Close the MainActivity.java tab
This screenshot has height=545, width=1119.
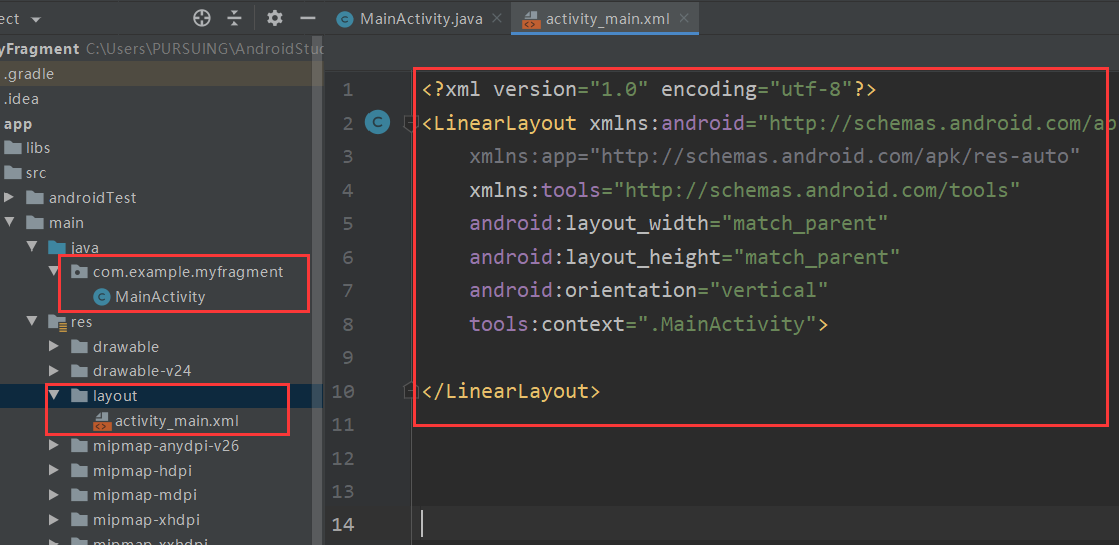click(497, 19)
